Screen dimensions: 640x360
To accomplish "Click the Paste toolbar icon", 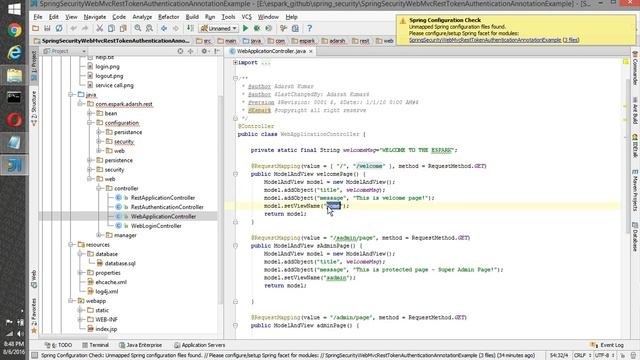I will [x=123, y=29].
